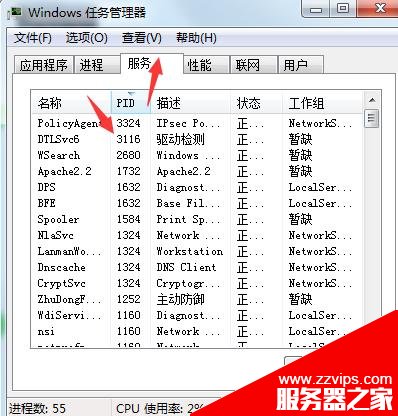Switch to the 用户 tab
Viewport: 398px width, 416px height.
[300, 65]
